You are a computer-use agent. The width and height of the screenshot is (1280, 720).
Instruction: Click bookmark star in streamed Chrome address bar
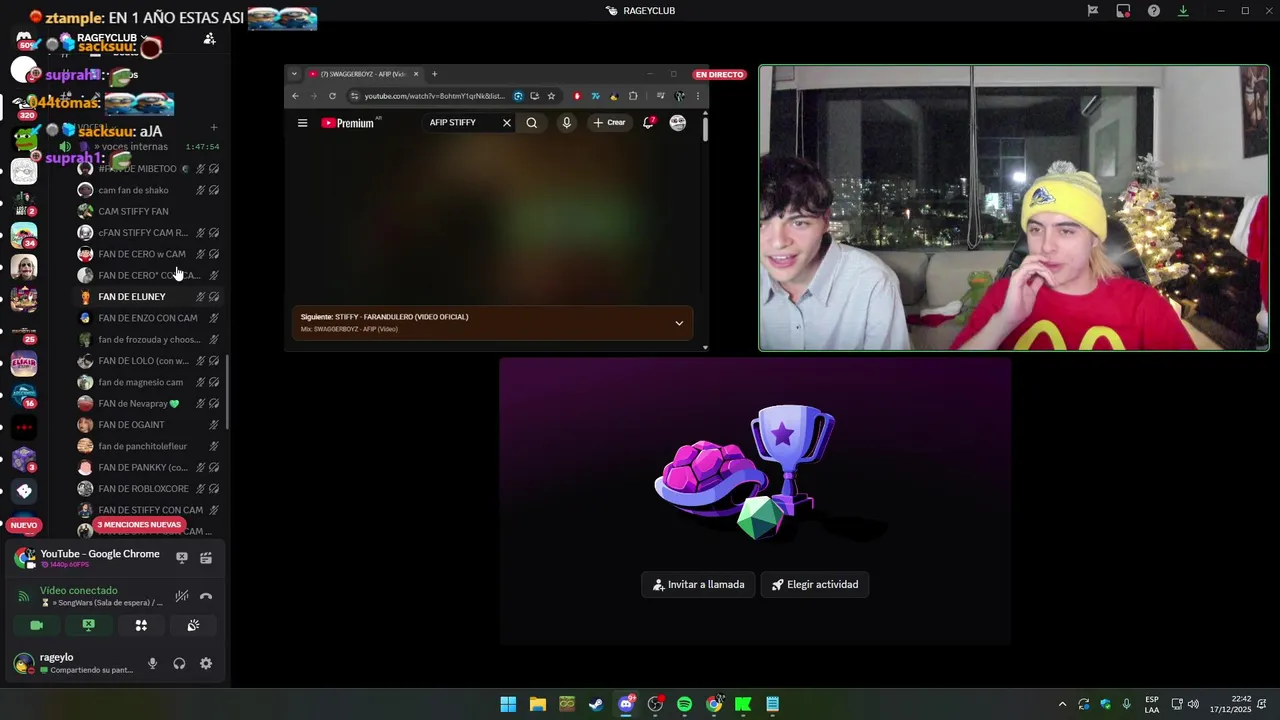(551, 96)
